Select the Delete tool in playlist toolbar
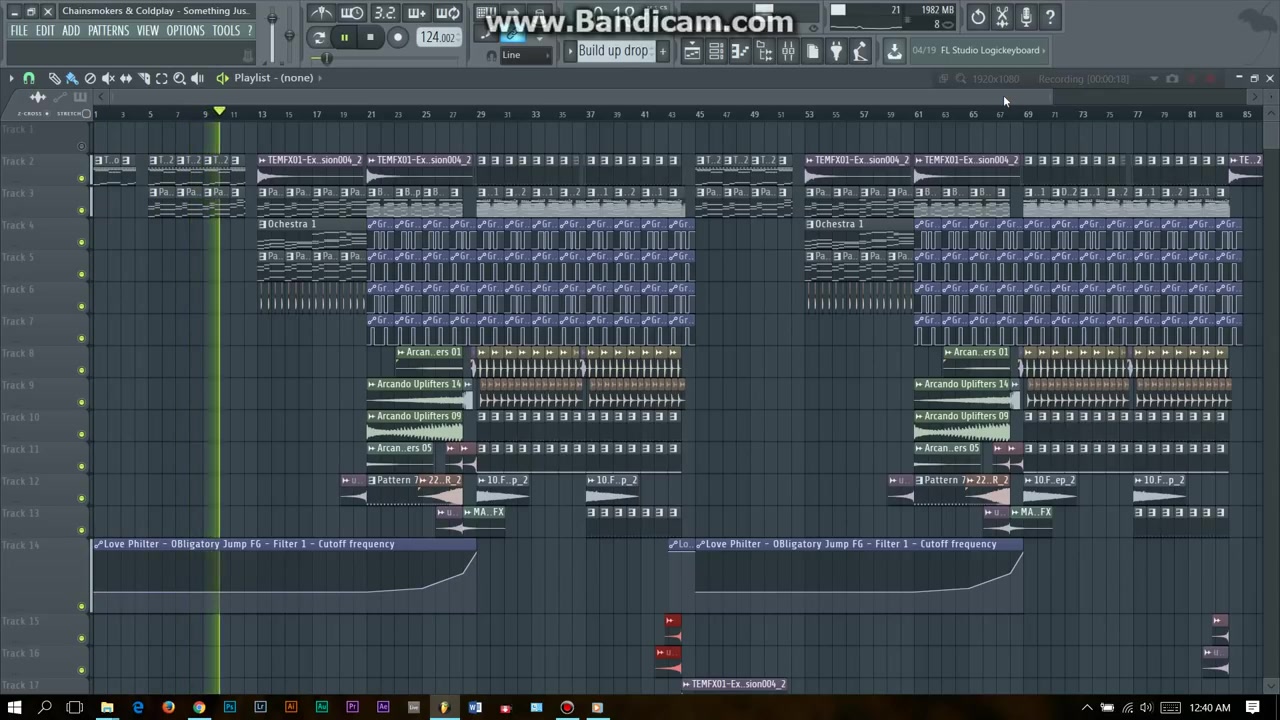Screen dimensions: 1280x720 [90, 78]
